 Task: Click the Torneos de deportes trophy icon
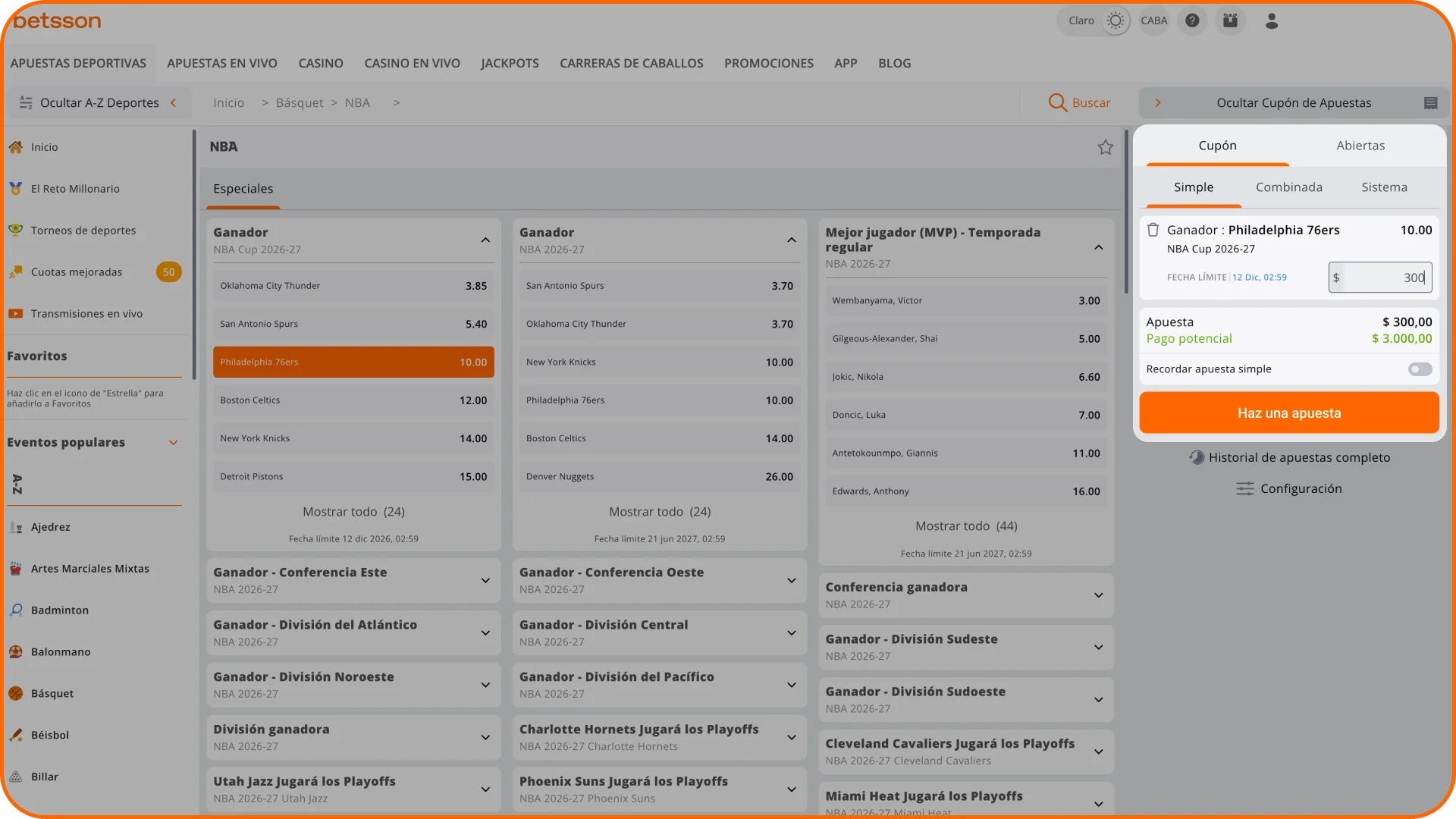16,231
